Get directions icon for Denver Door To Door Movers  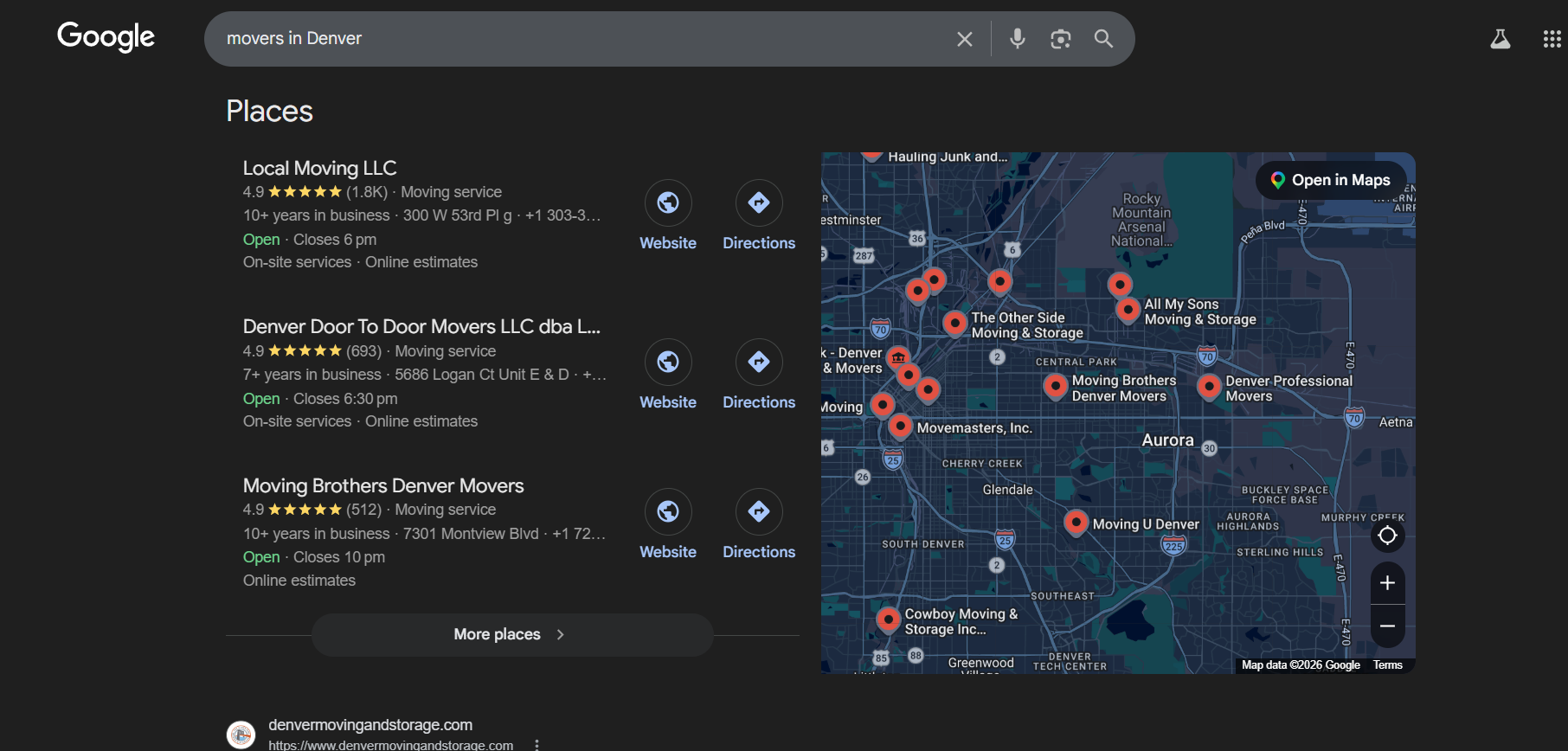759,362
